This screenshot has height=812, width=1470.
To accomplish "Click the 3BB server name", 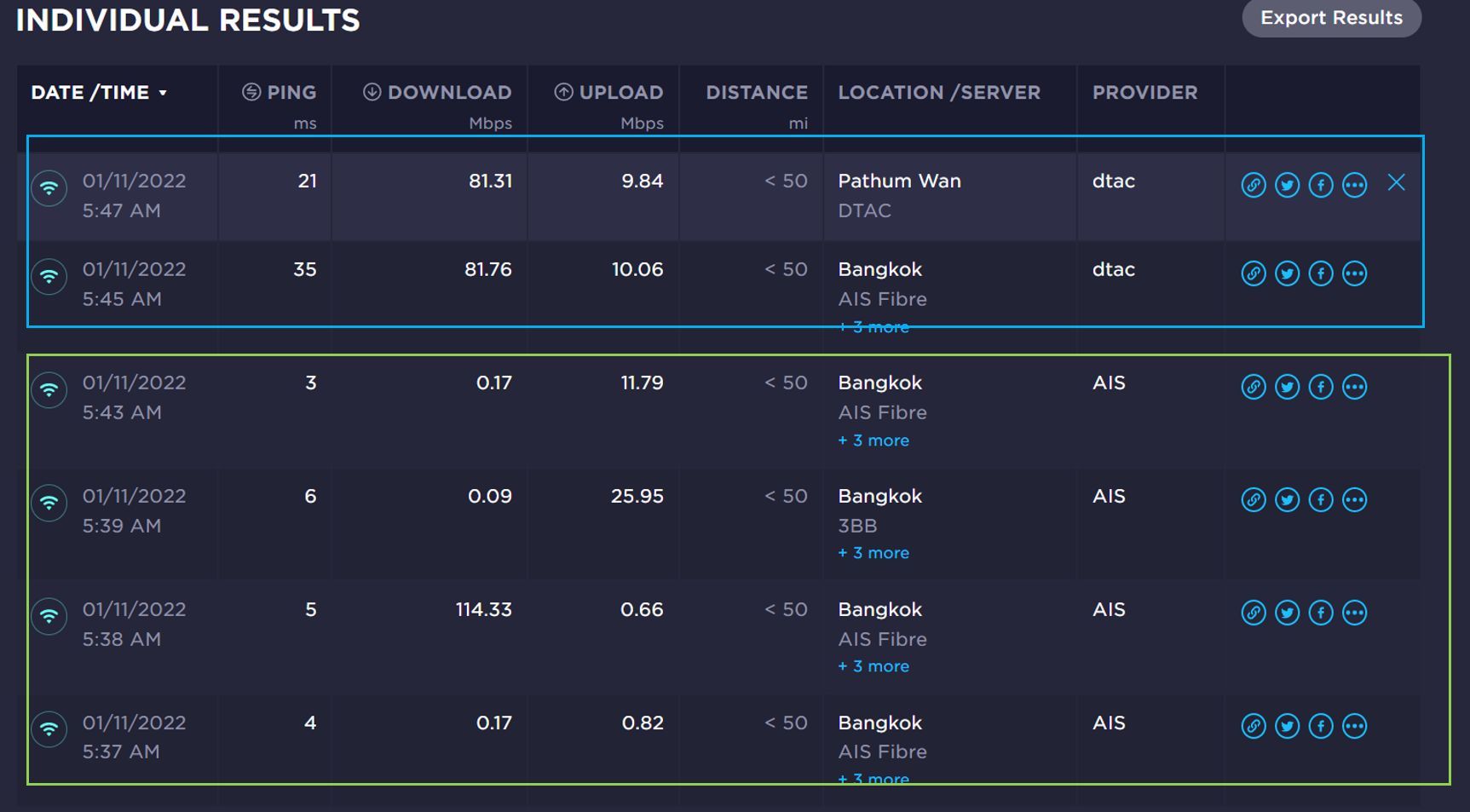I will pyautogui.click(x=857, y=526).
